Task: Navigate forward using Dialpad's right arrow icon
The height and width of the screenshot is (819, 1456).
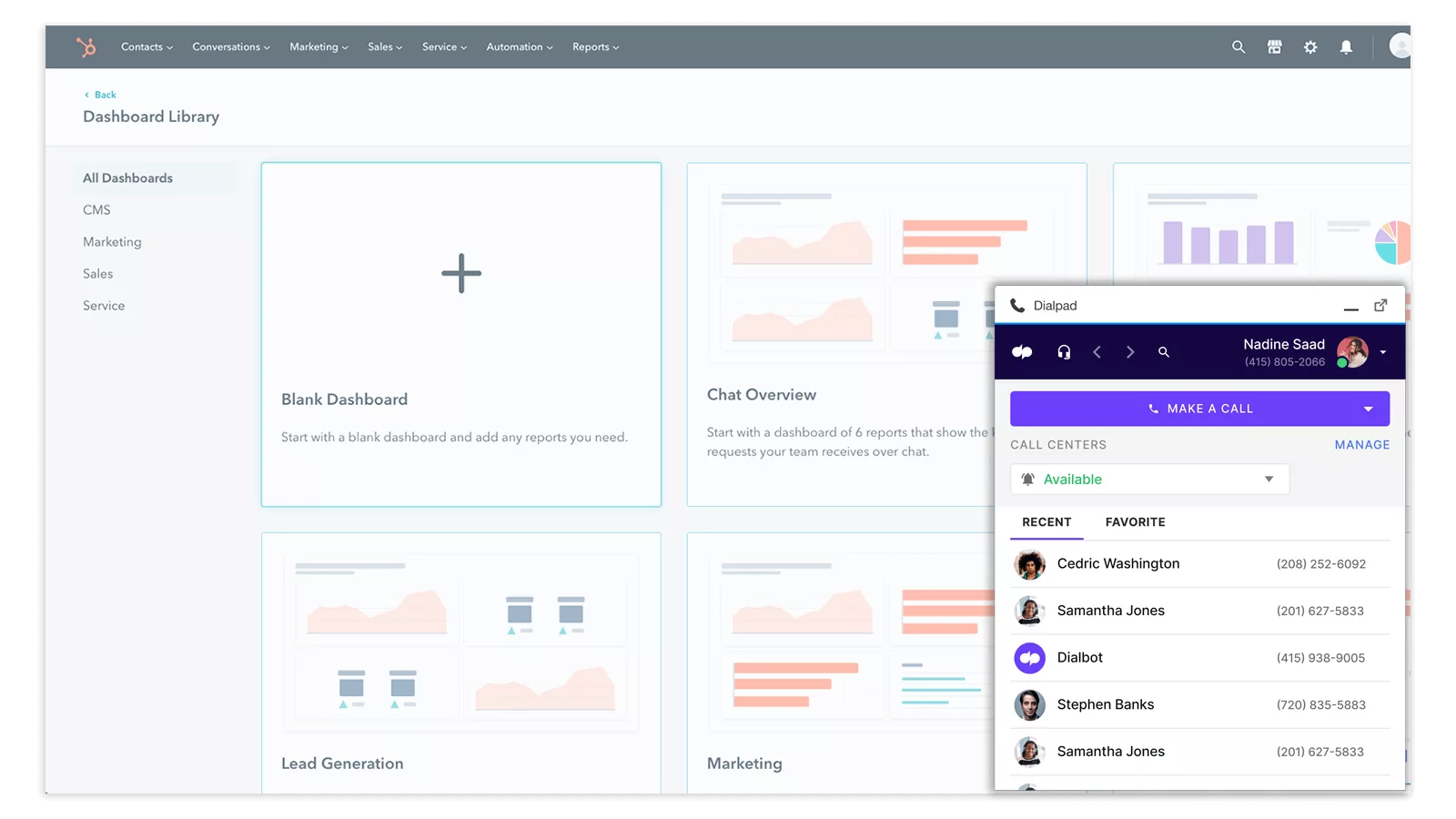Action: point(1130,352)
